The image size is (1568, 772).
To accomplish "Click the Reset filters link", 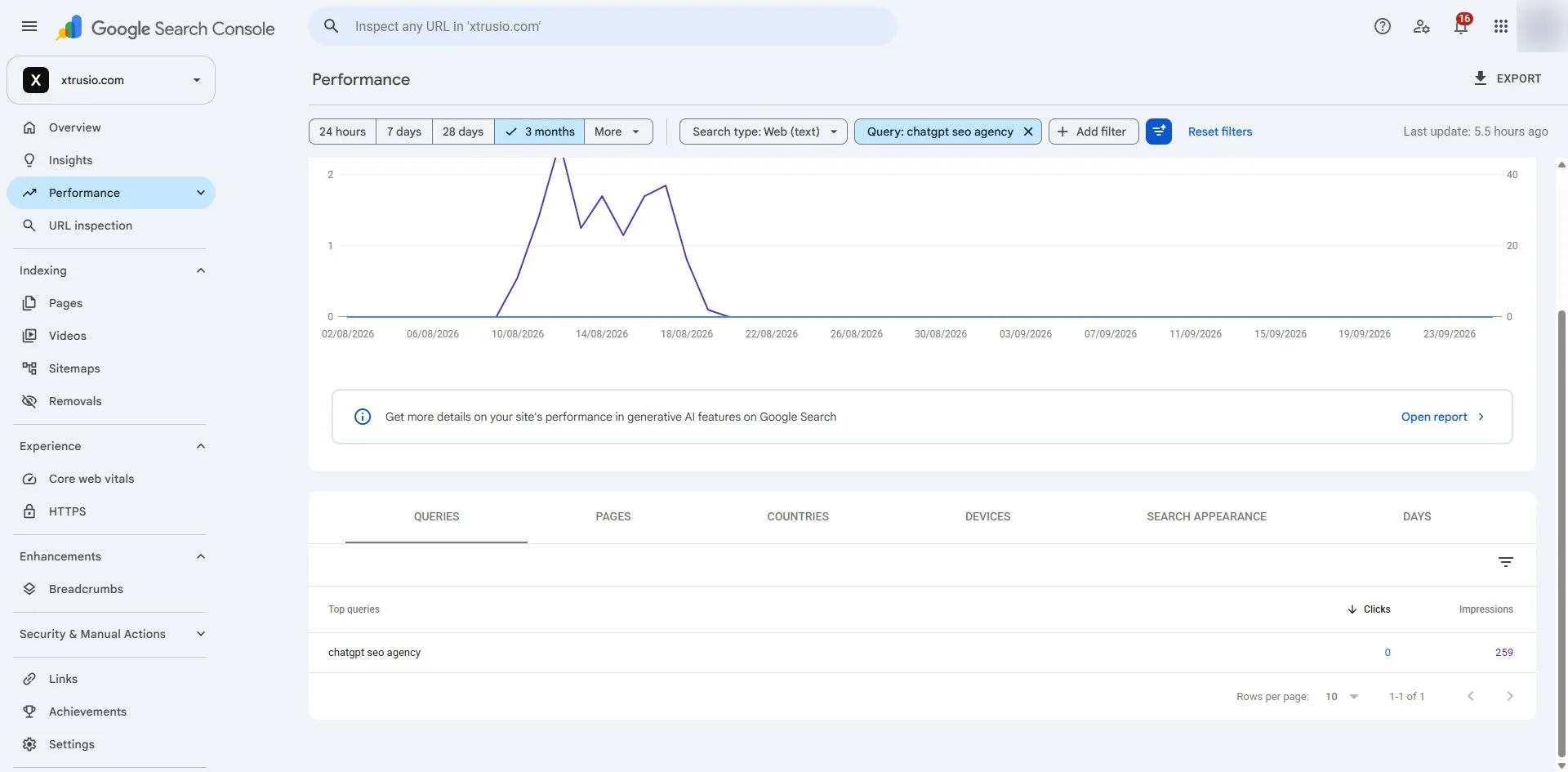I will pyautogui.click(x=1219, y=132).
